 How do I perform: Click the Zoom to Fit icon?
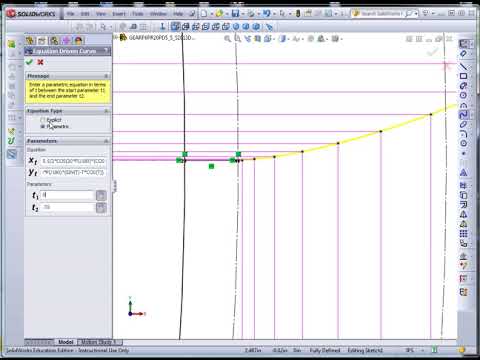pos(228,39)
